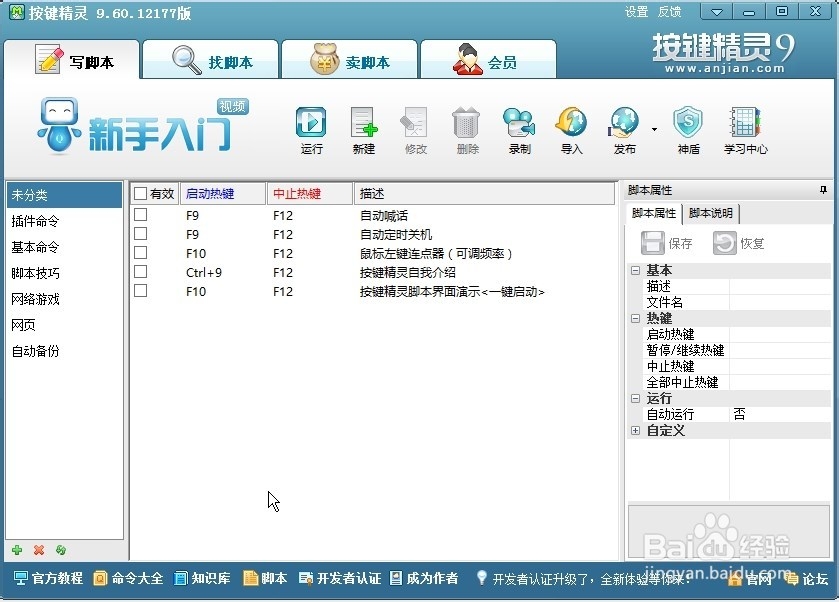This screenshot has height=602, width=839.
Task: Select the 插件命令 category
Action: [64, 221]
